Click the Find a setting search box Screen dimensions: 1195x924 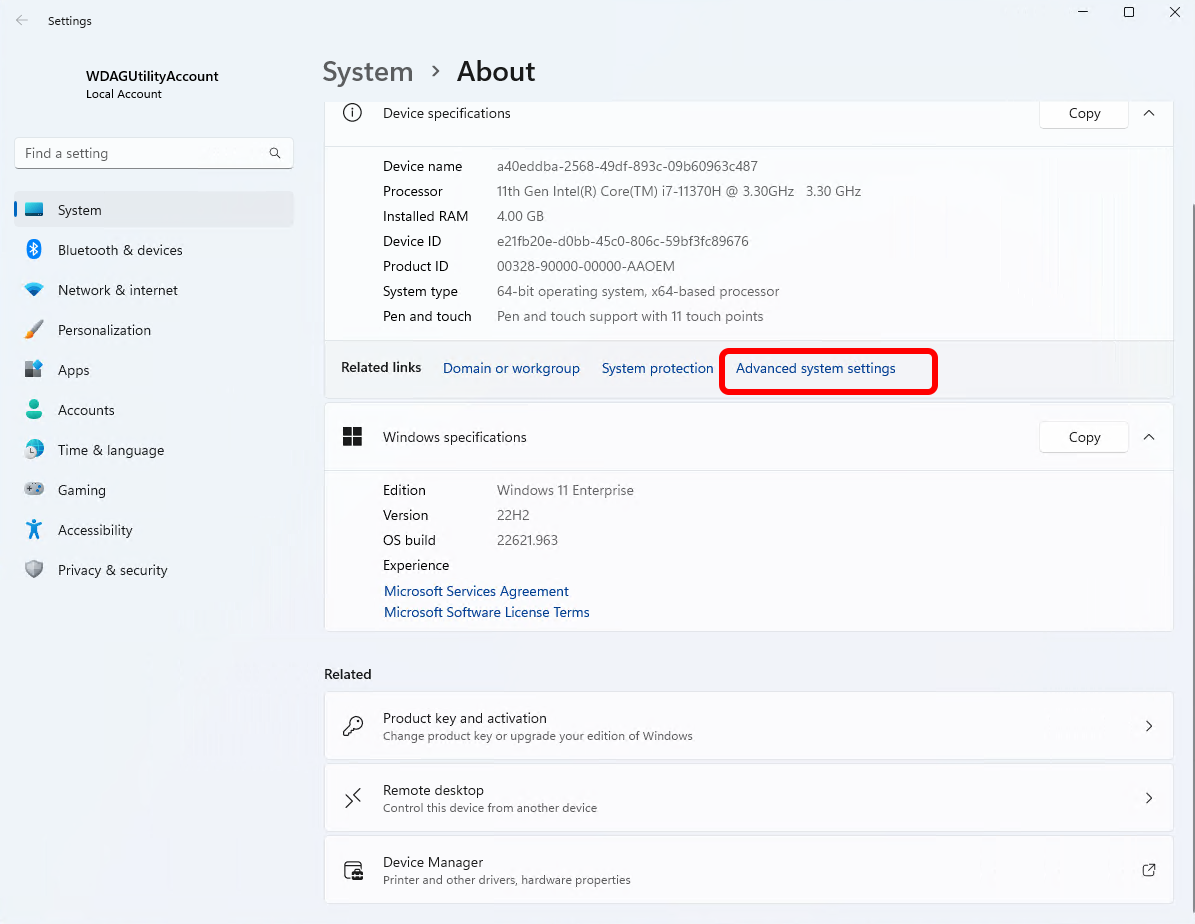coord(153,152)
